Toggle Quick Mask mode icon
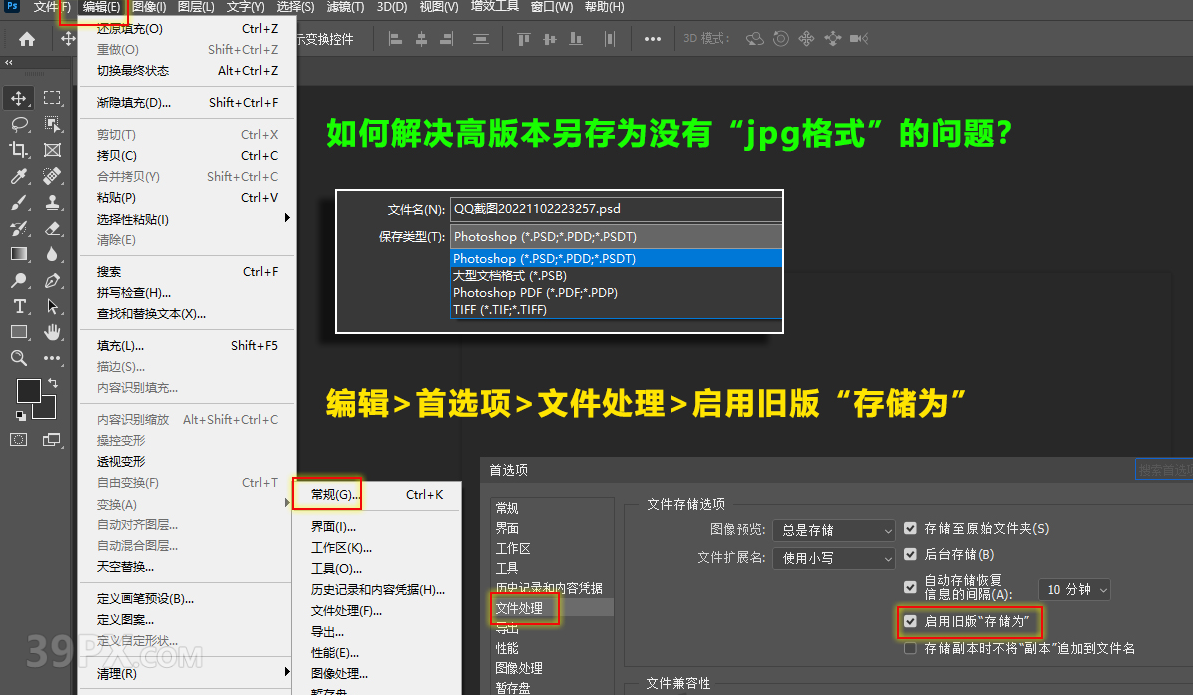This screenshot has height=695, width=1193. point(19,439)
